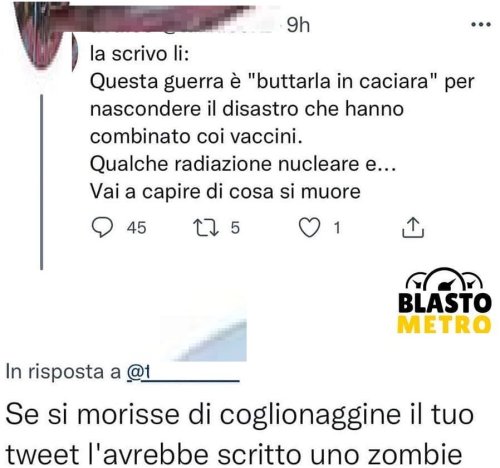Click the line "Vai a capire di cosa si muore"
This screenshot has width=500, height=468.
click(x=225, y=192)
